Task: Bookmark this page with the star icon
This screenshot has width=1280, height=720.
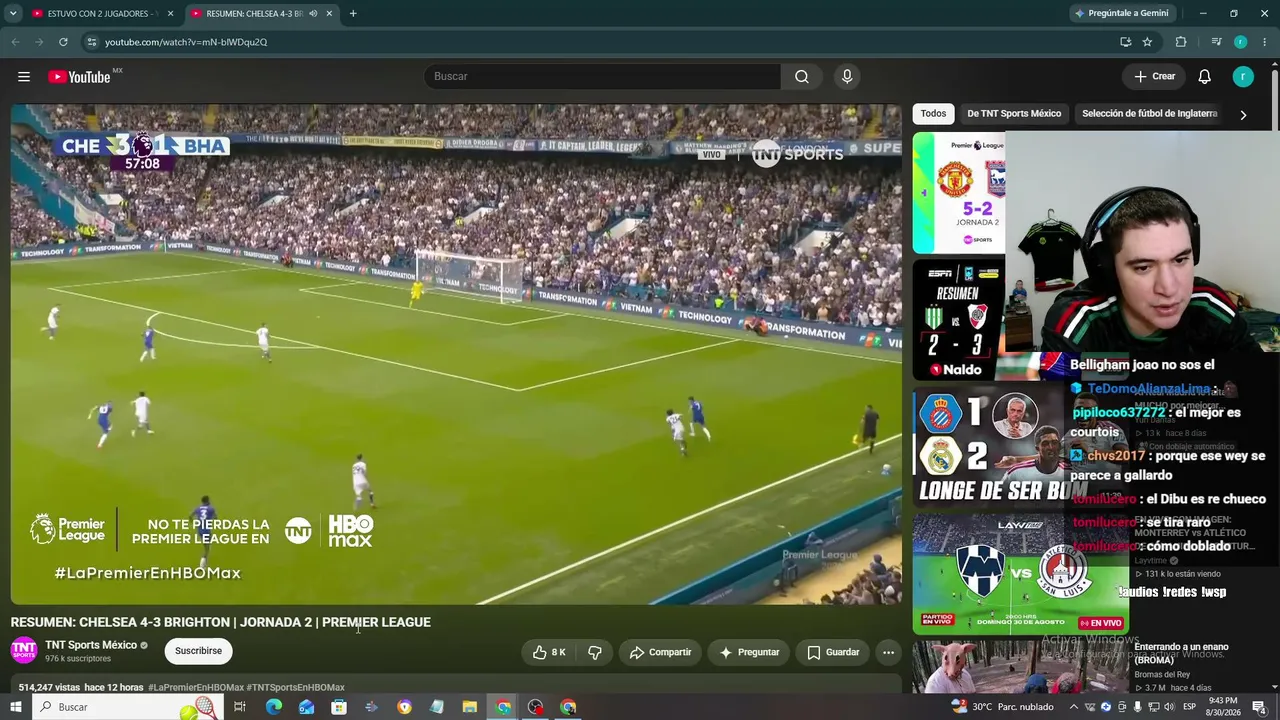Action: pyautogui.click(x=1147, y=42)
